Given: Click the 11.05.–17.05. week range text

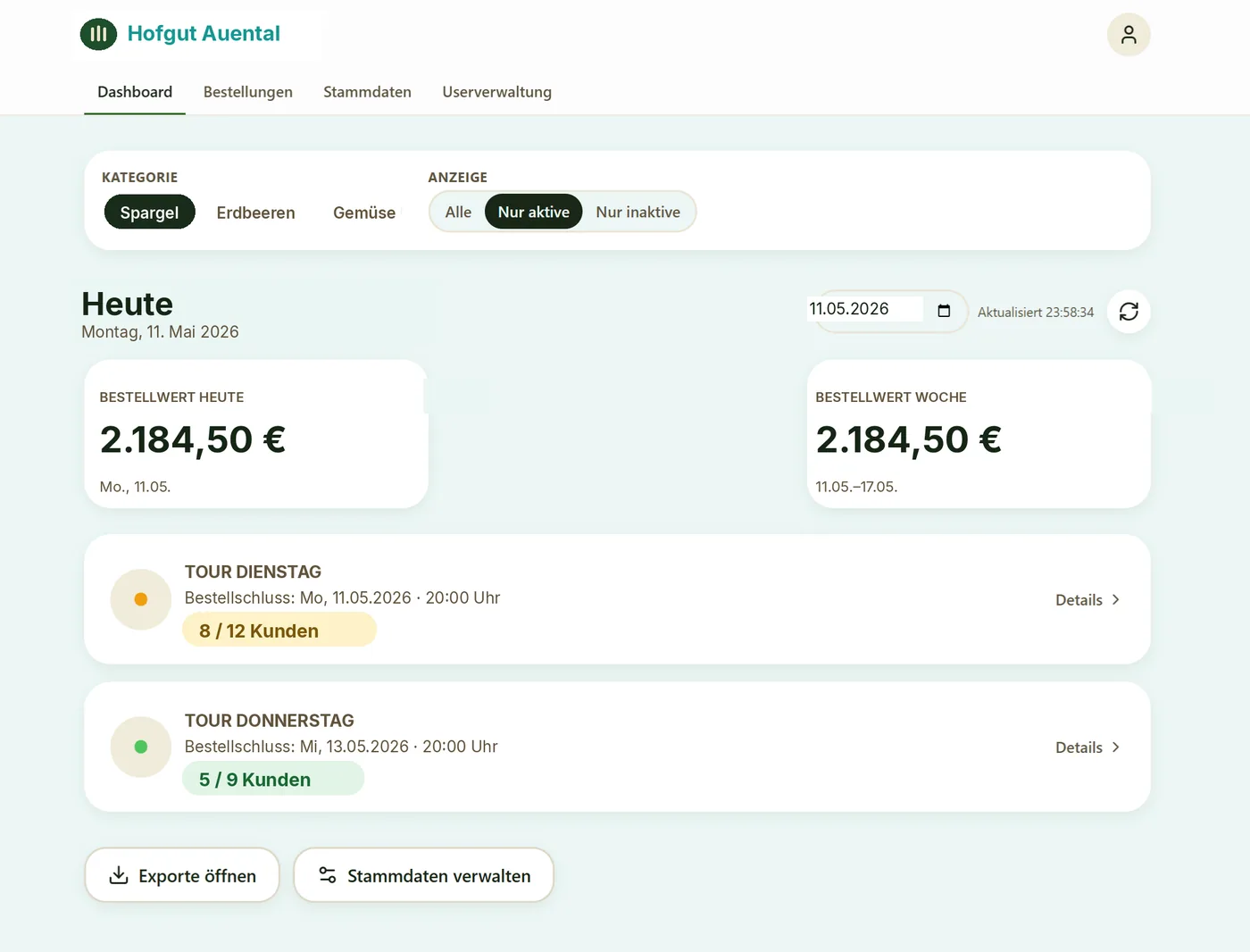Looking at the screenshot, I should pyautogui.click(x=856, y=487).
